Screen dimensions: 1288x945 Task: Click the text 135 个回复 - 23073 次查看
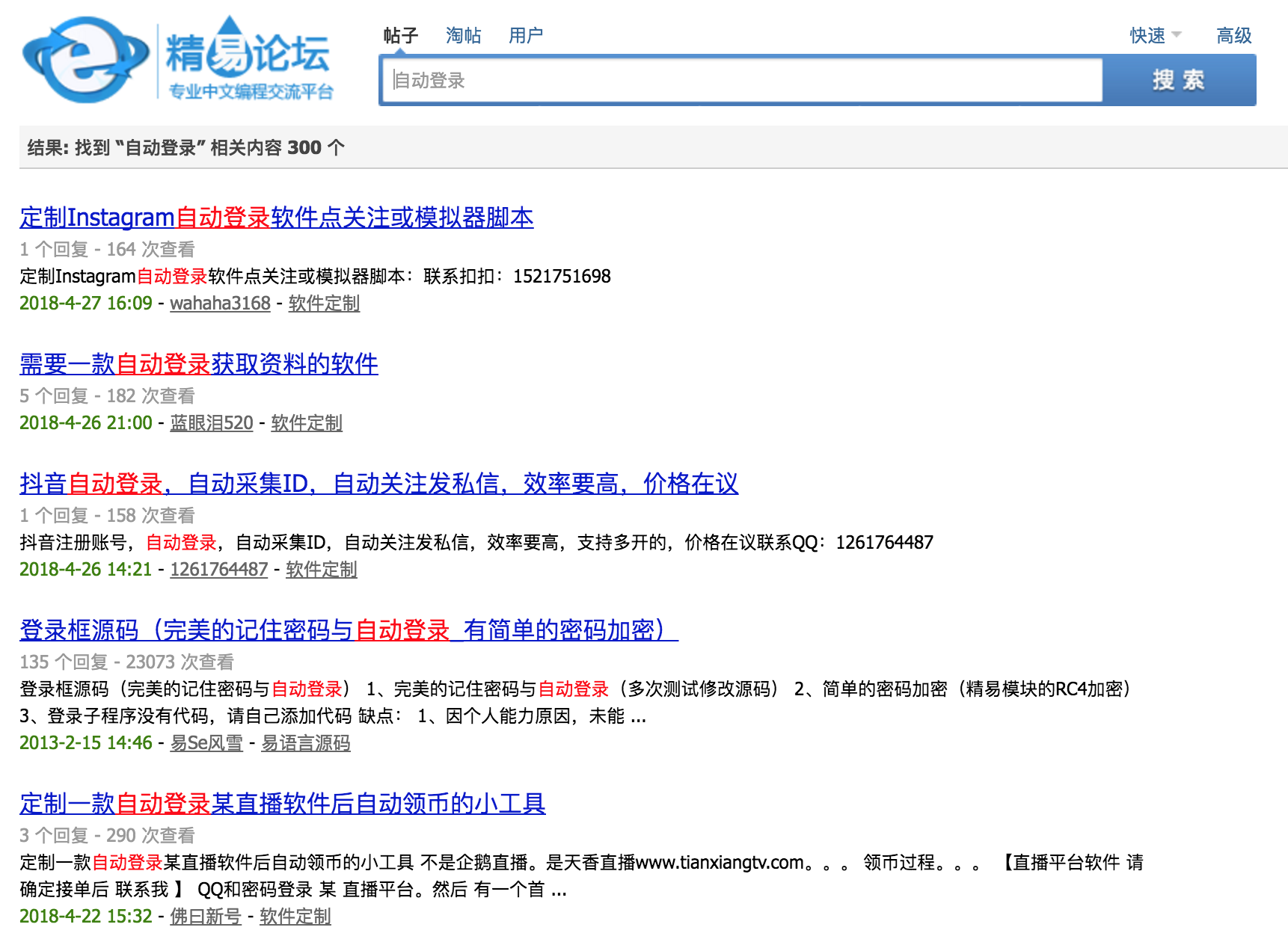click(x=126, y=662)
